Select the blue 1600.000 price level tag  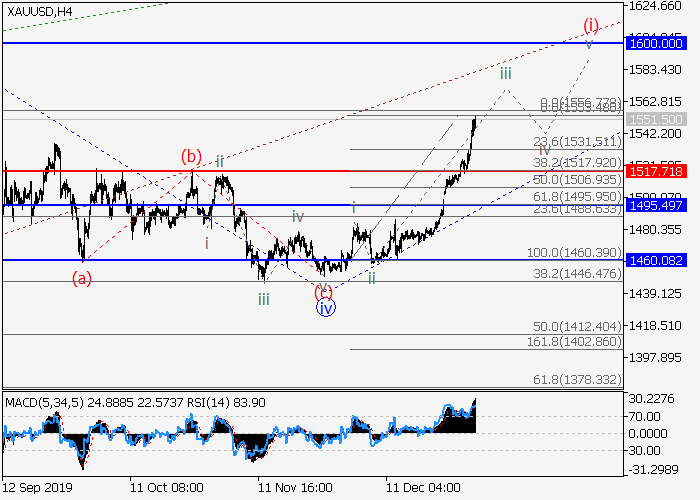point(656,44)
